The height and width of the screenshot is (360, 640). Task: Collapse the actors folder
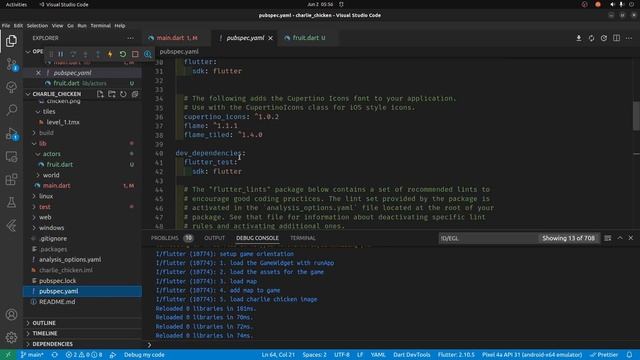[38, 154]
